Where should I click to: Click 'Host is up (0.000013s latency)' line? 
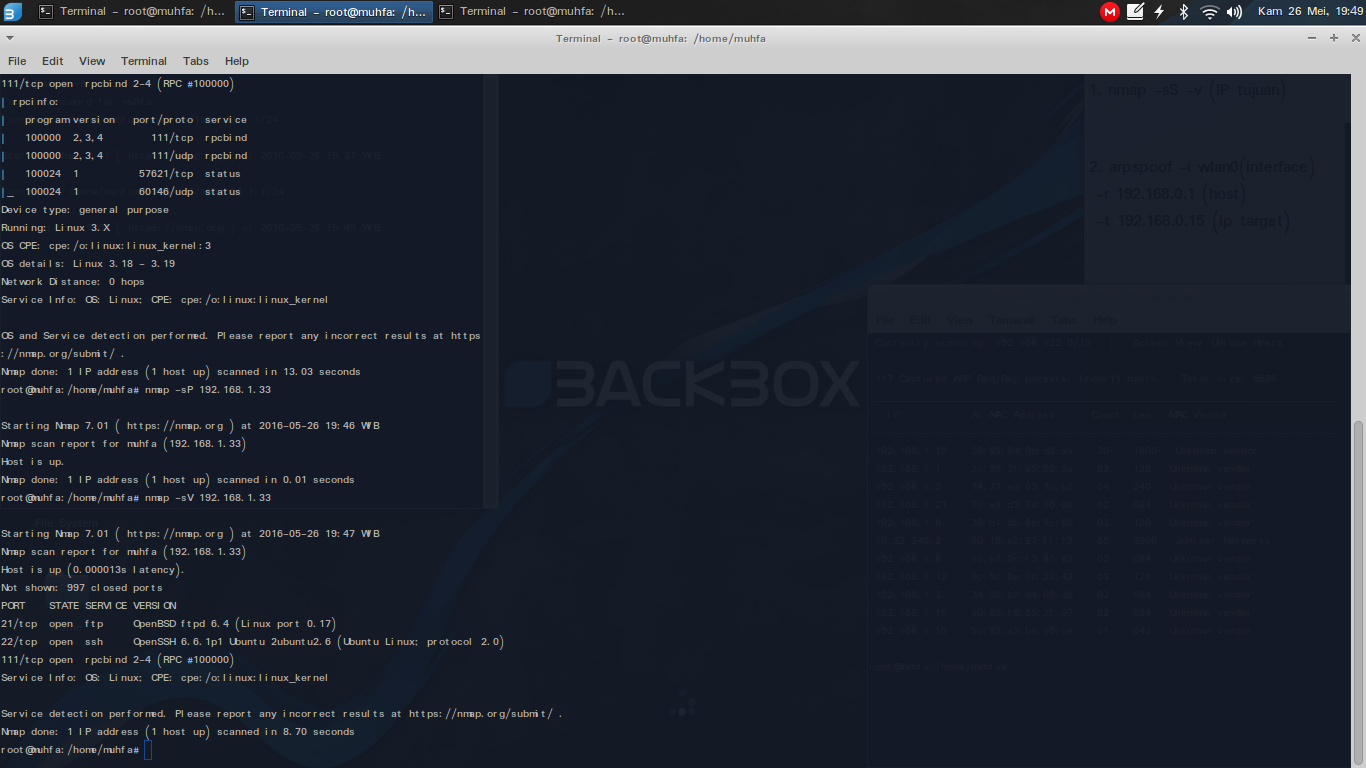click(x=93, y=570)
